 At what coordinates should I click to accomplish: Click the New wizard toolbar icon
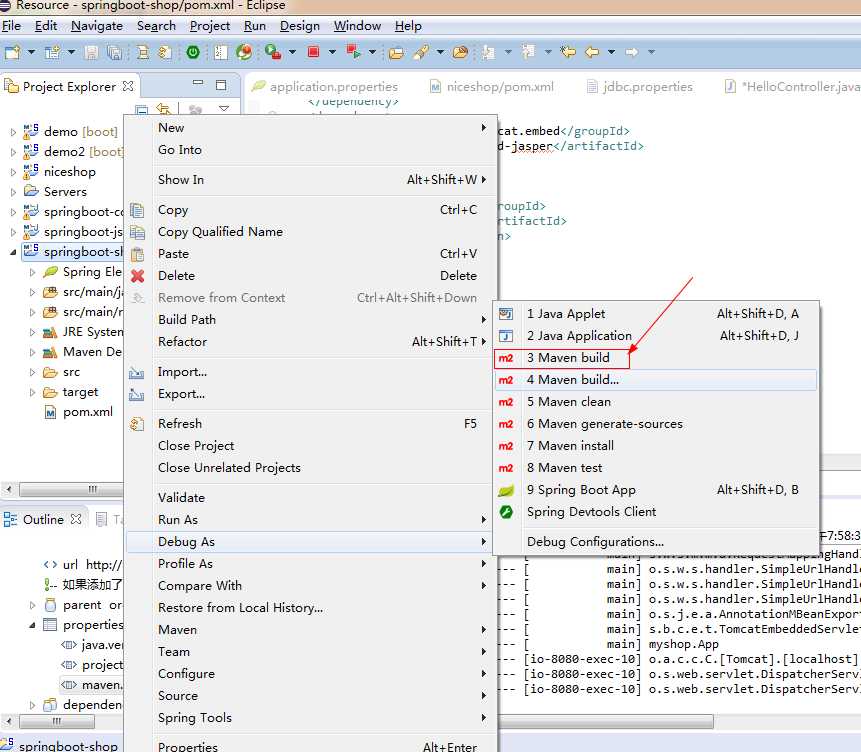tap(13, 52)
